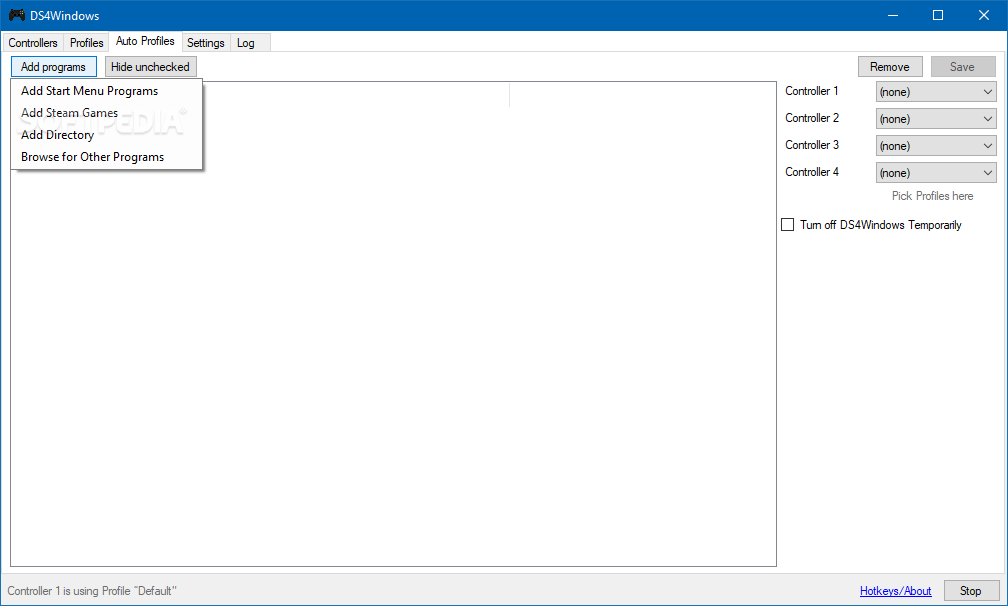Click the DS4Windows gamepad title icon
Image resolution: width=1008 pixels, height=606 pixels.
17,15
